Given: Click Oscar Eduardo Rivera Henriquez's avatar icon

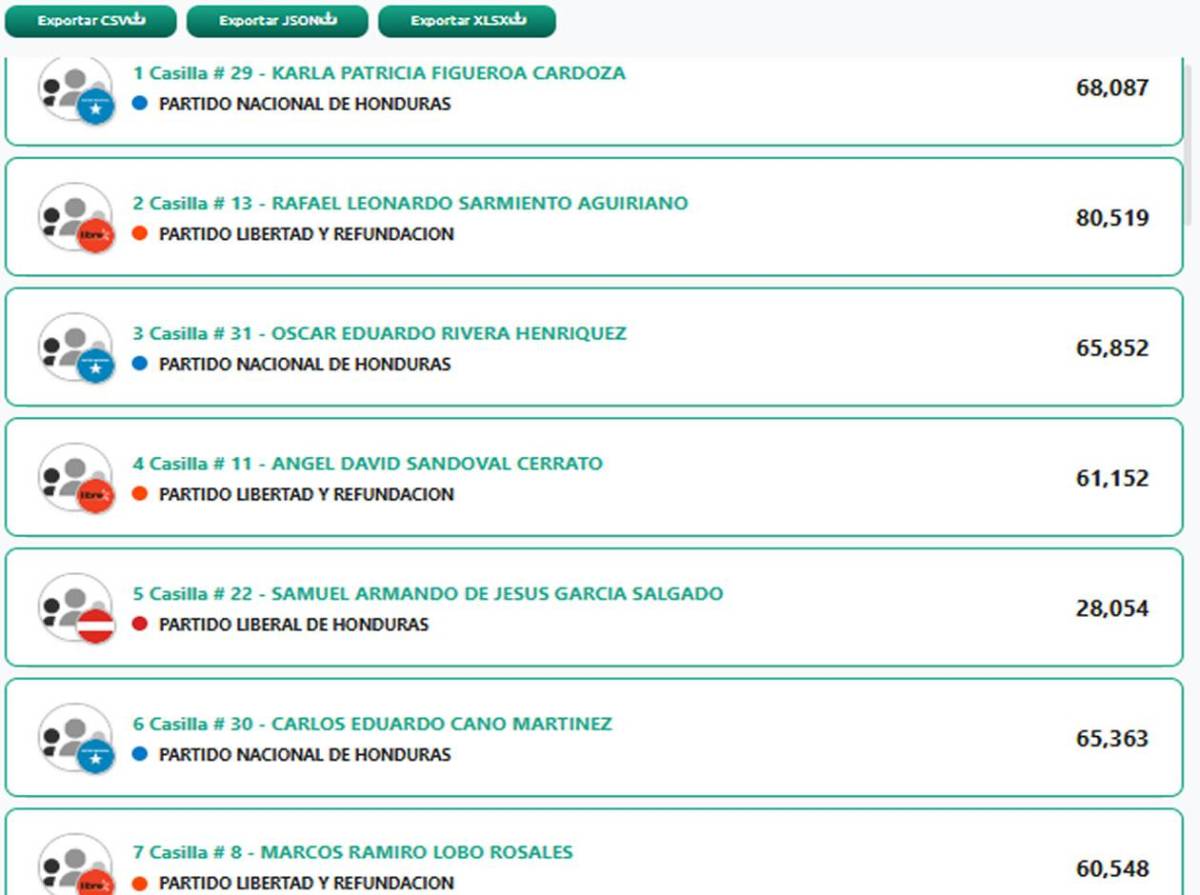Looking at the screenshot, I should click(76, 348).
